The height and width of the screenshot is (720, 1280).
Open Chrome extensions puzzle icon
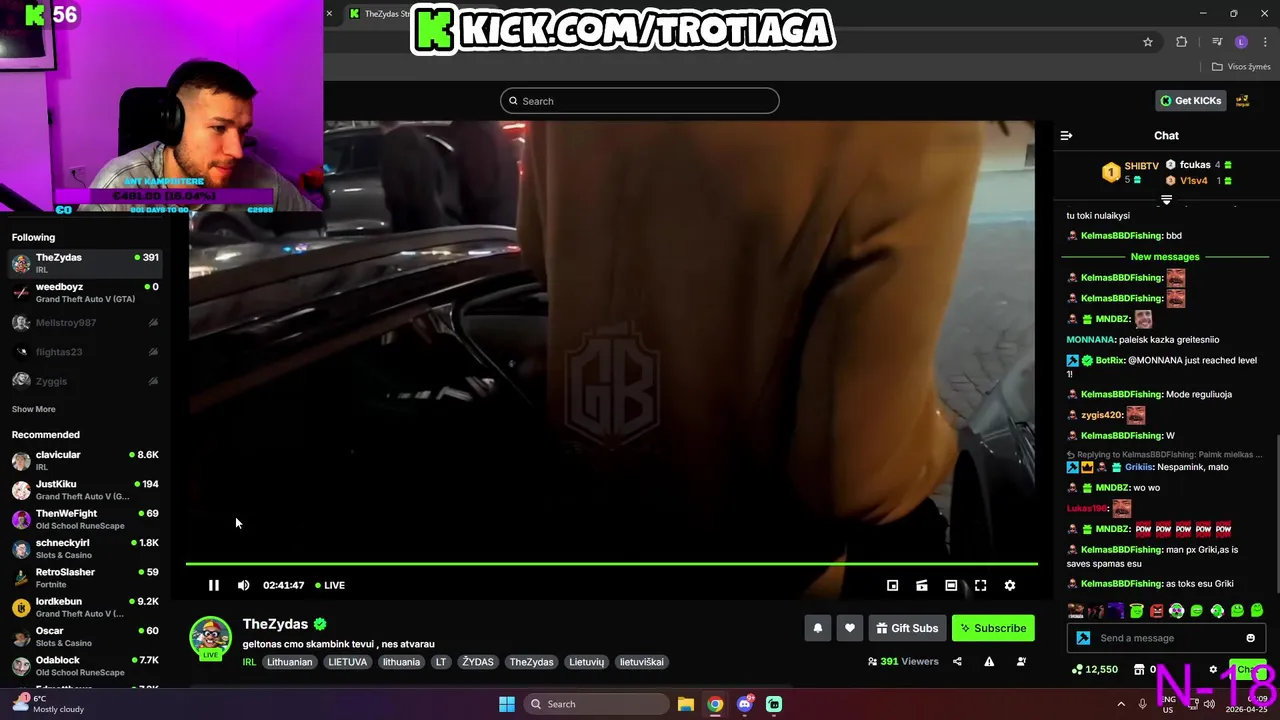click(x=1181, y=42)
